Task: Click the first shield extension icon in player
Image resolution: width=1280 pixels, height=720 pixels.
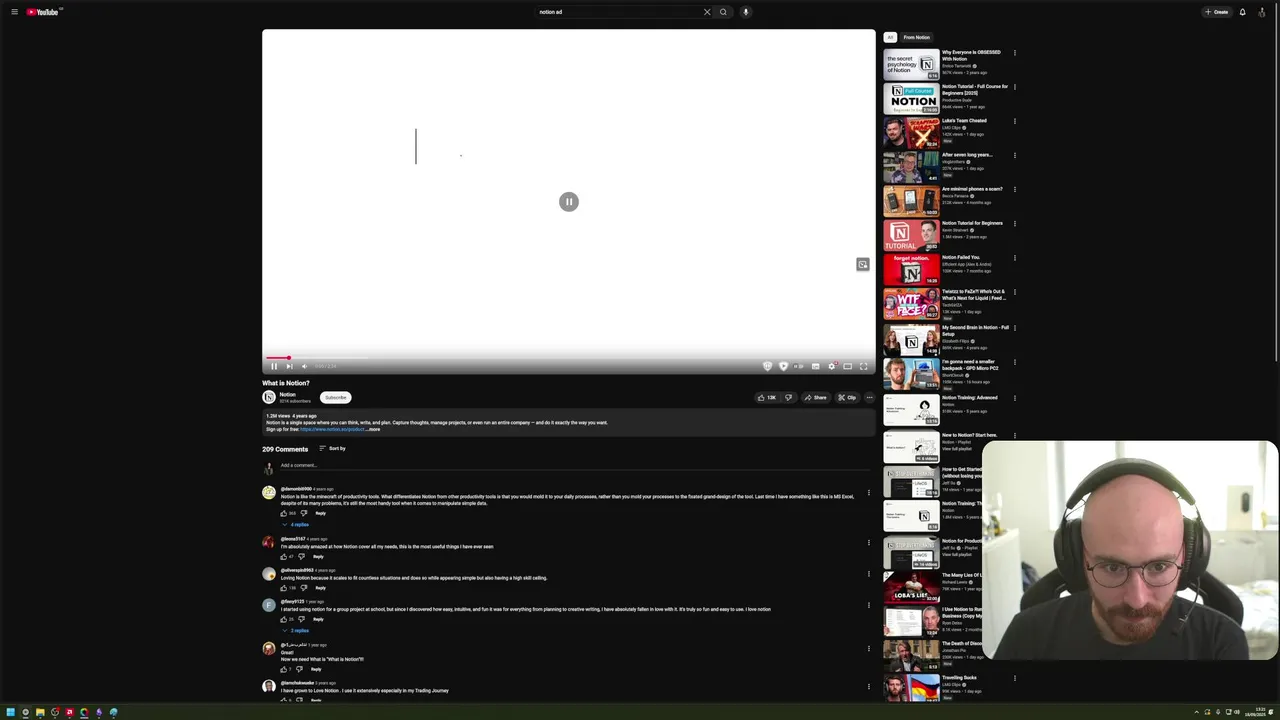Action: pyautogui.click(x=767, y=366)
